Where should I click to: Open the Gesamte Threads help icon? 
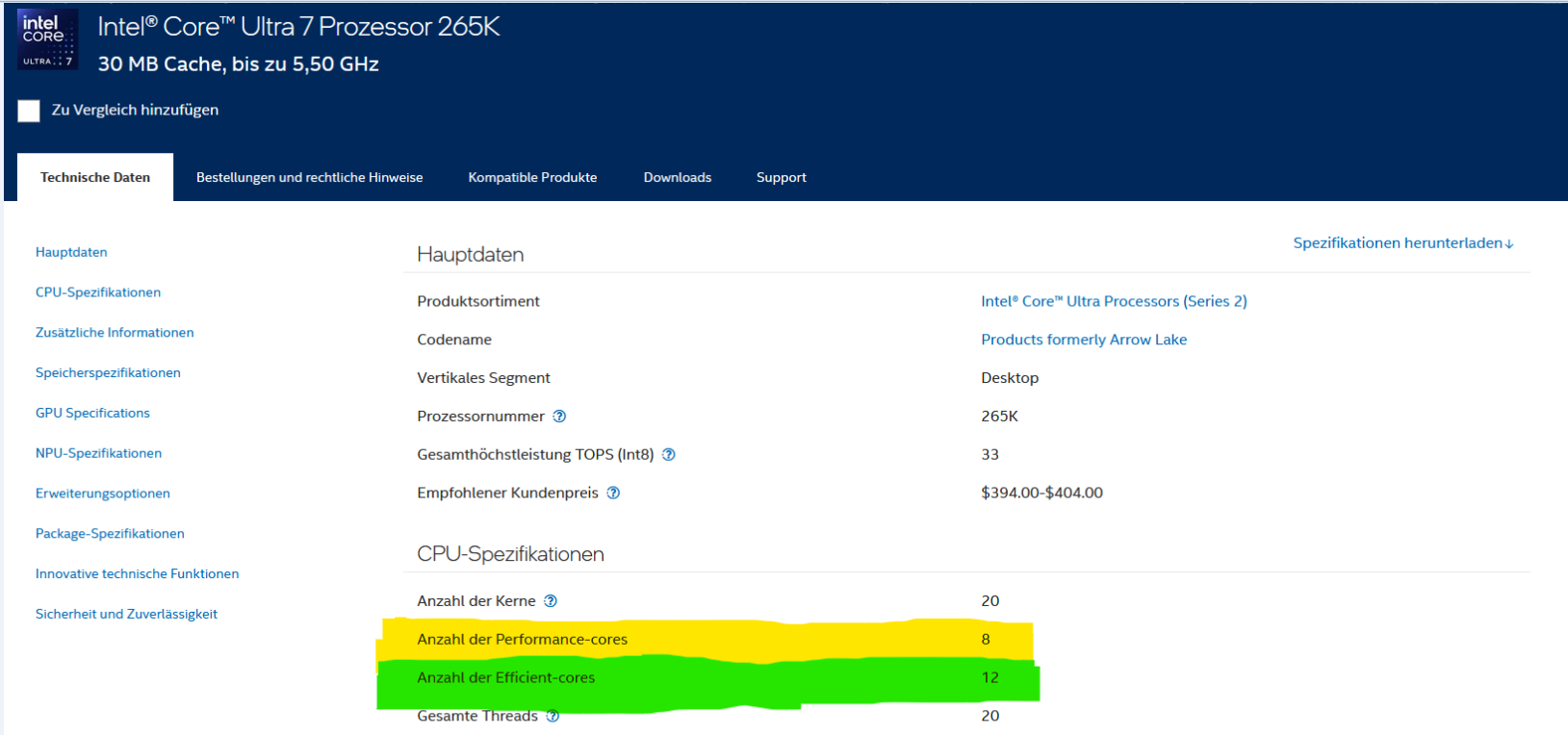coord(553,716)
